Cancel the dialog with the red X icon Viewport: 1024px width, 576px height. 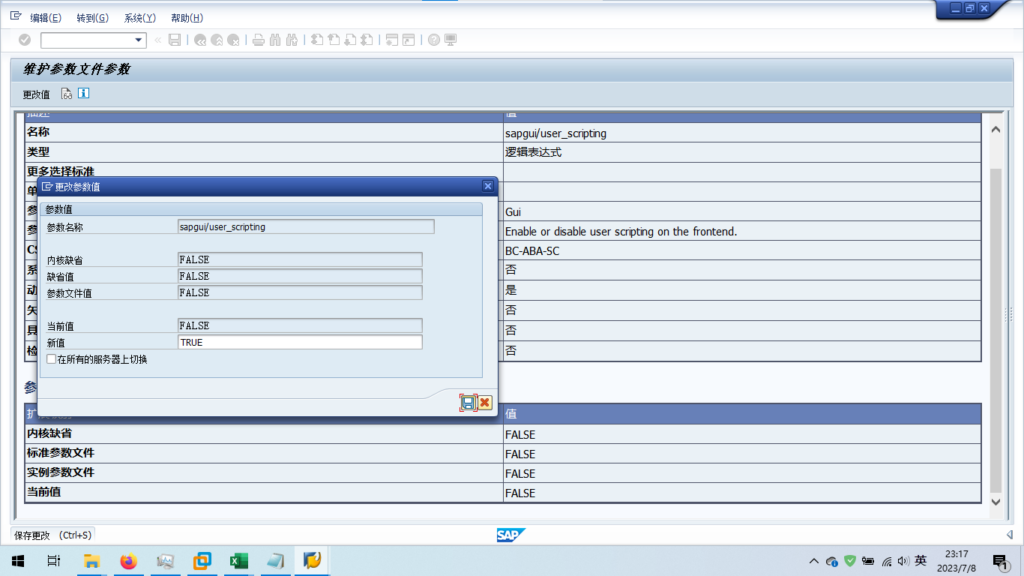[x=485, y=402]
